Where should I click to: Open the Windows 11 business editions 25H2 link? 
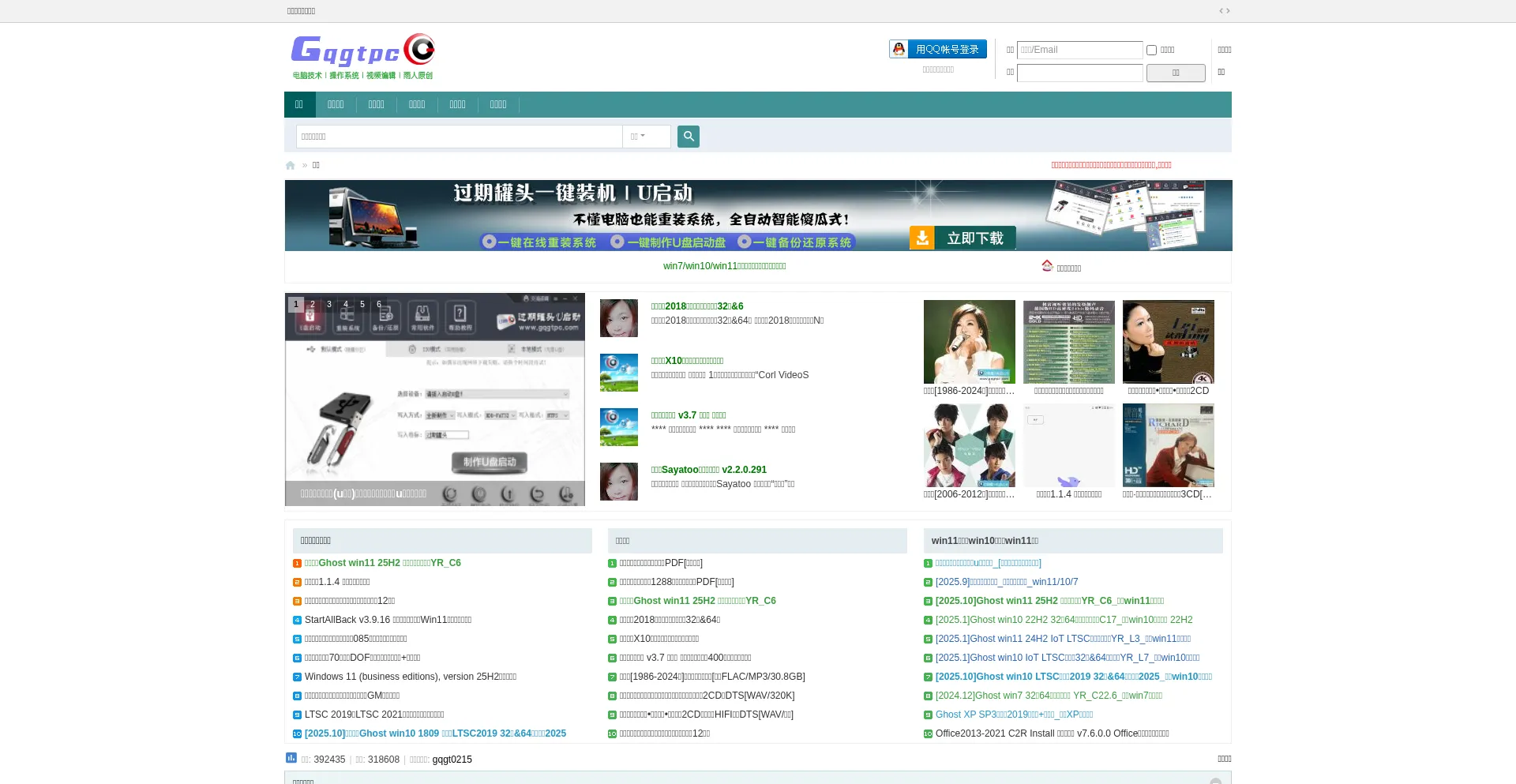(x=410, y=677)
